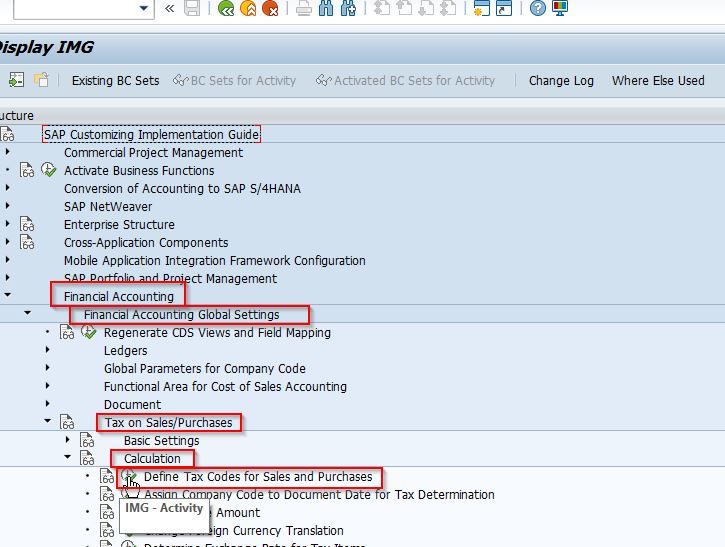Screen dimensions: 725x547
Task: Open documentation icon for Assign Company Code row
Action: (107, 494)
